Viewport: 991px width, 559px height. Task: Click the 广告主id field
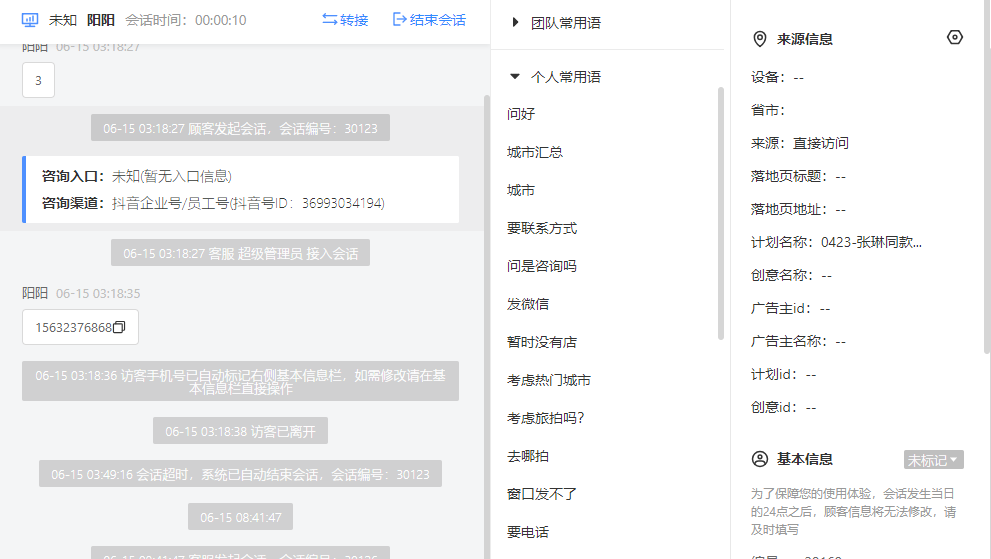(x=791, y=308)
